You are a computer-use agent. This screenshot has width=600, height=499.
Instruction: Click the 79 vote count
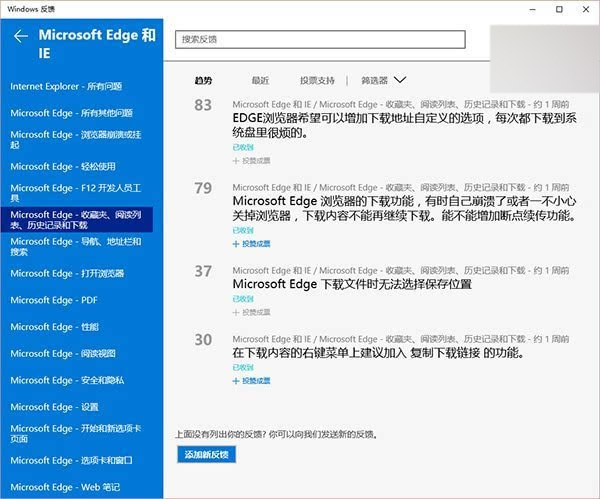point(203,188)
